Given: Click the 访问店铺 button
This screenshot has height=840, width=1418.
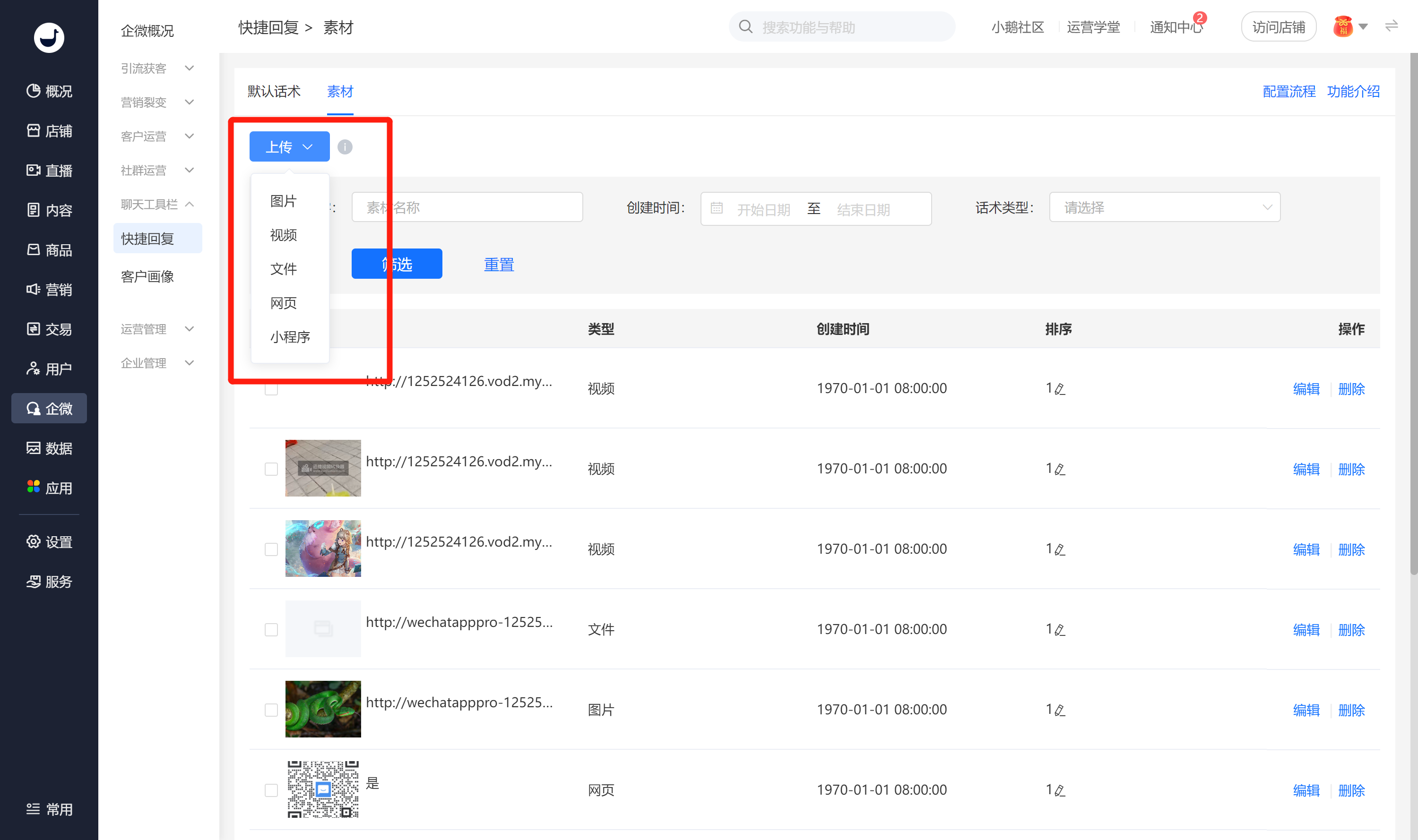Looking at the screenshot, I should (1278, 27).
